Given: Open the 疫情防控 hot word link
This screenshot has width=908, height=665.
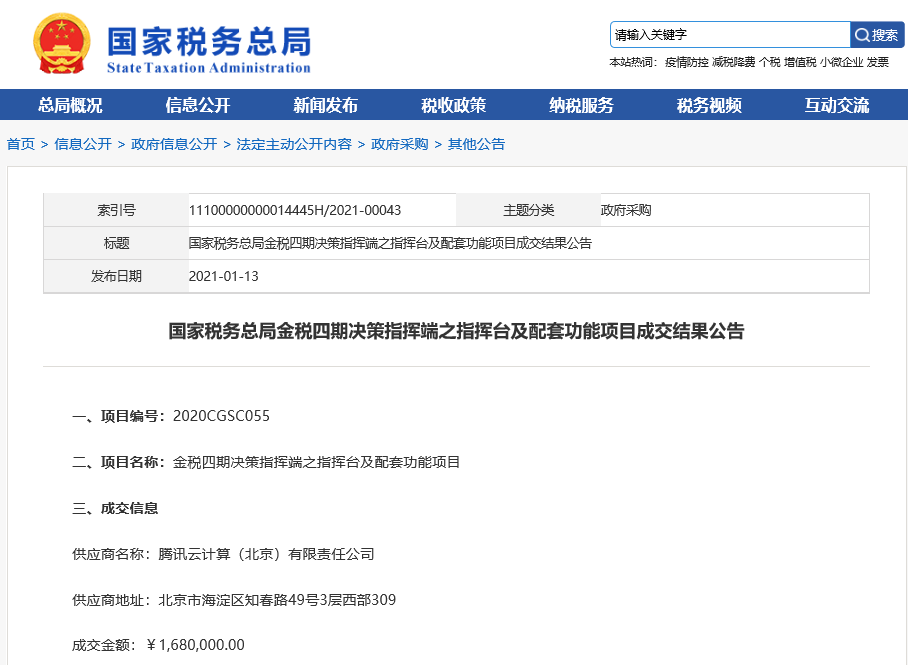Looking at the screenshot, I should click(x=686, y=62).
